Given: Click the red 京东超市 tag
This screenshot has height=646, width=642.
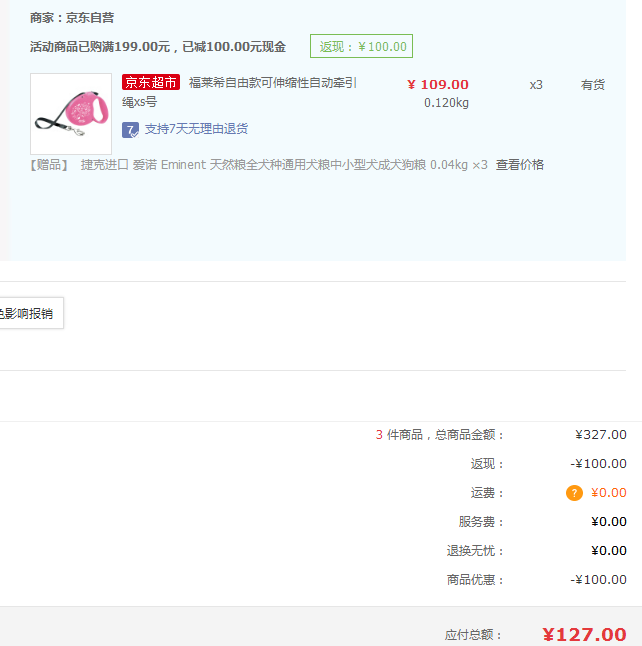Looking at the screenshot, I should tap(151, 82).
